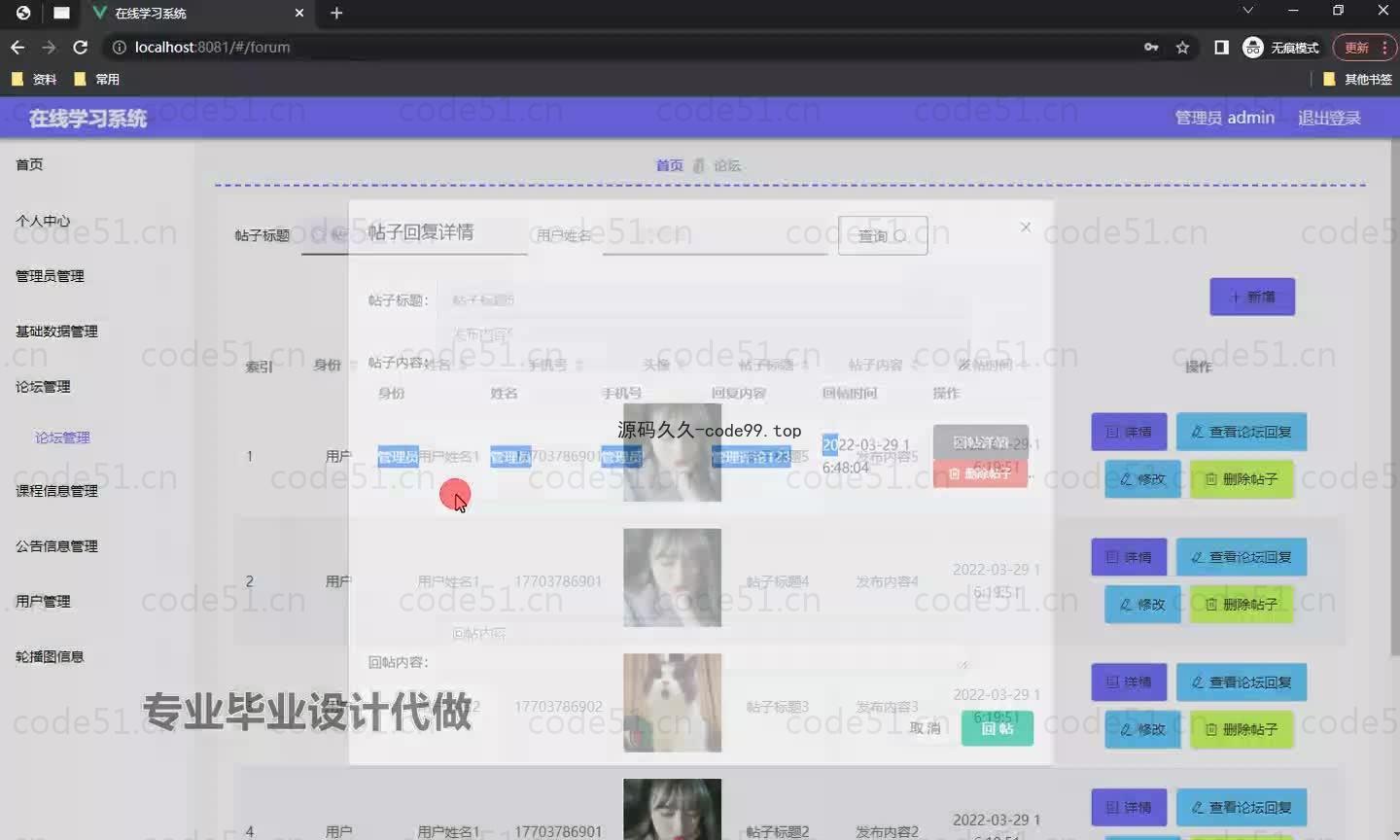Click 查看论坛回复 for the 帖子标题4 row
Viewport: 1400px width, 840px height.
(1242, 557)
